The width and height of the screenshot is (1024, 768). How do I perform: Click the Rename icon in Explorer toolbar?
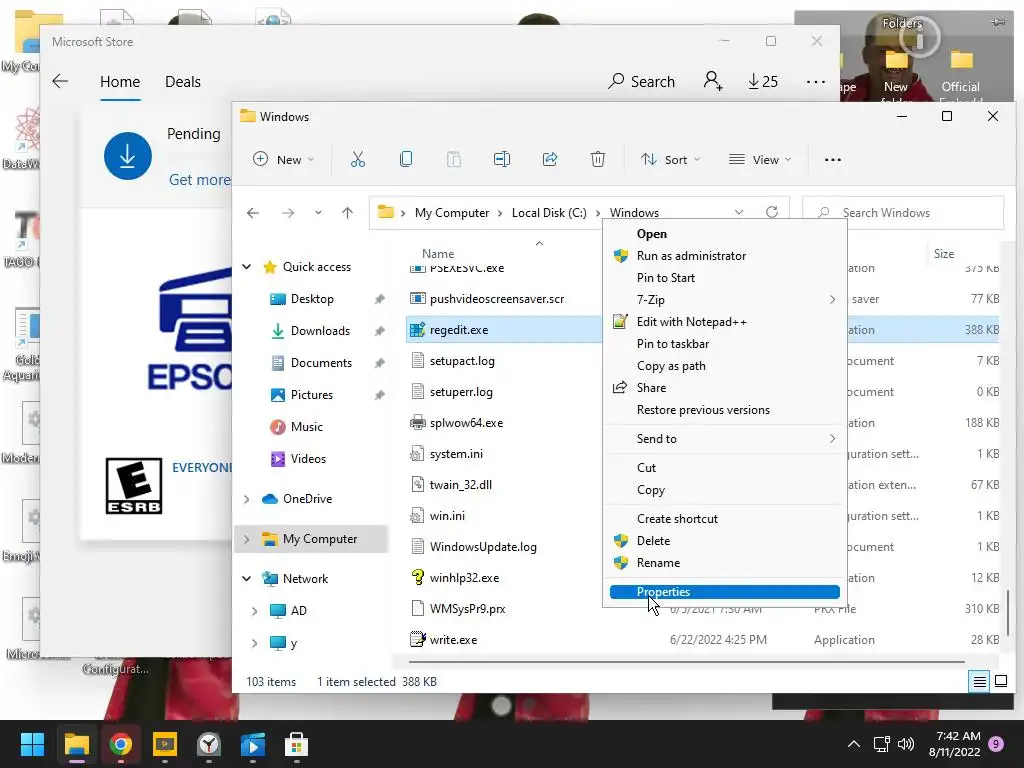click(x=502, y=159)
